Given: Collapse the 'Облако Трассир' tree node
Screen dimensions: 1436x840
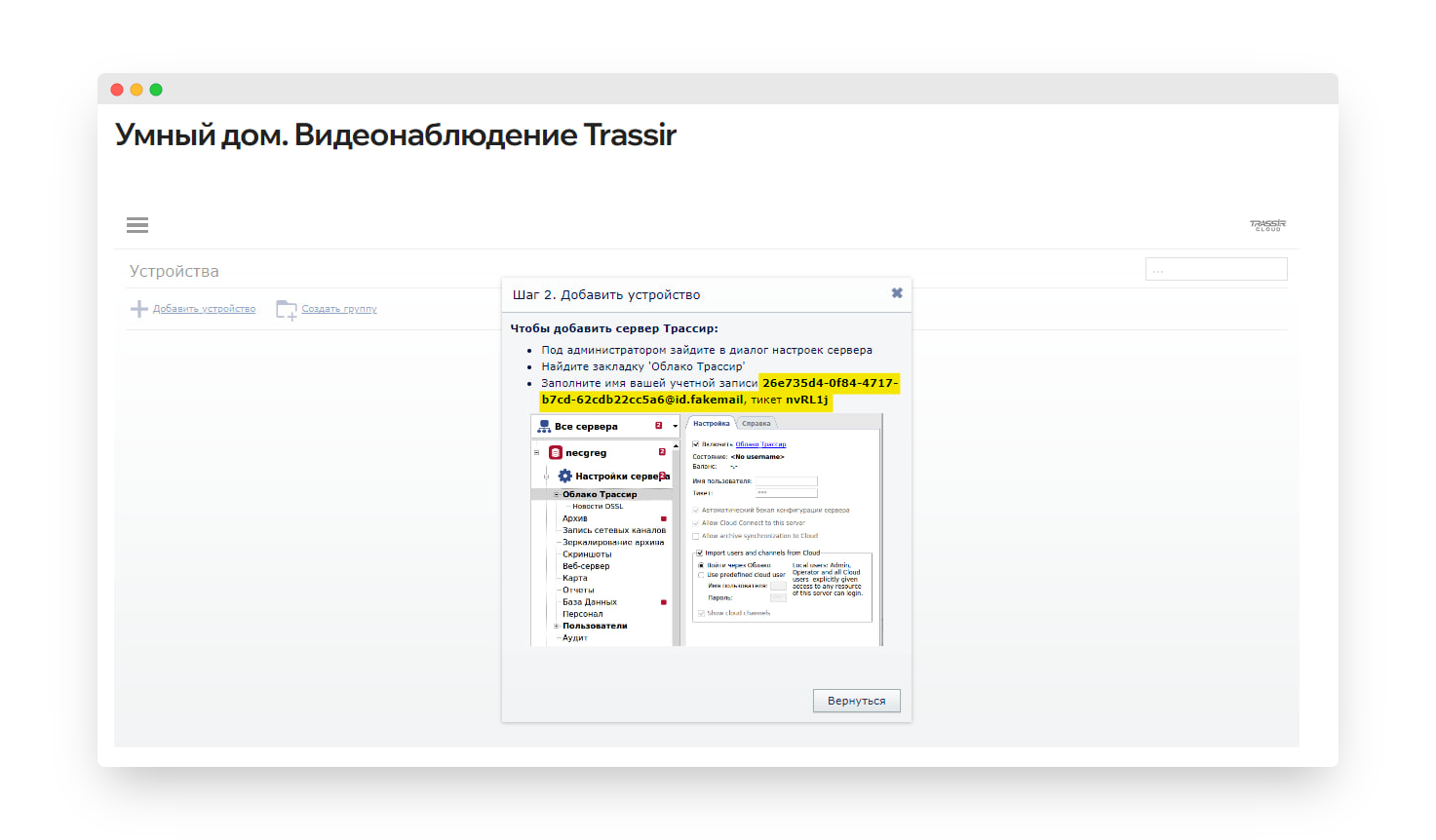Looking at the screenshot, I should [x=557, y=494].
